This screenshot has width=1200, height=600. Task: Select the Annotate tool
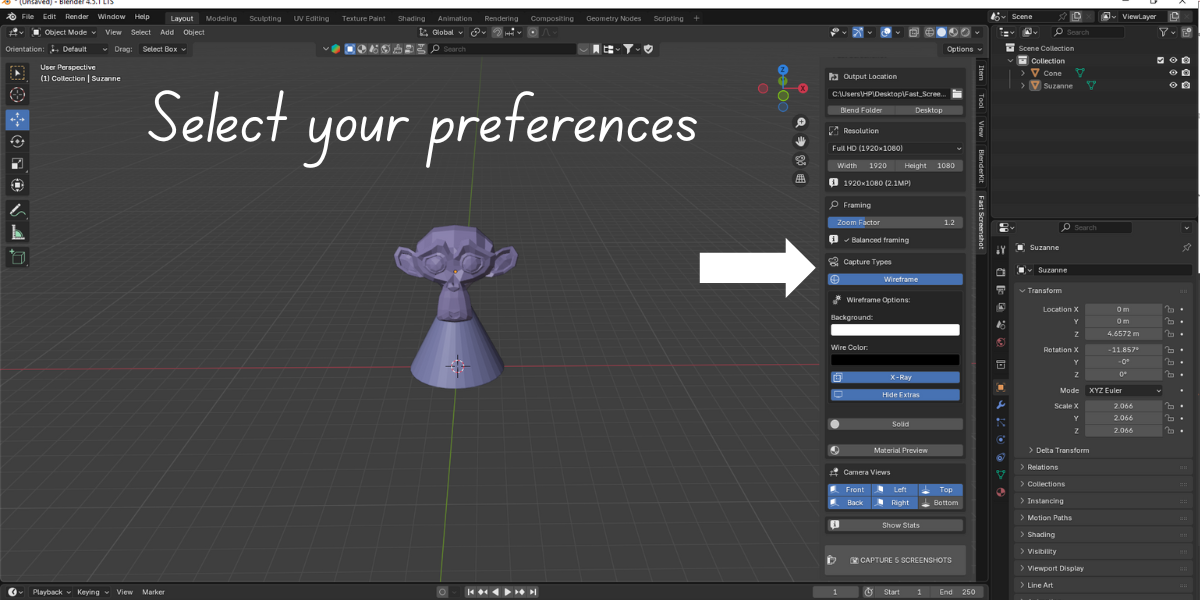(18, 211)
